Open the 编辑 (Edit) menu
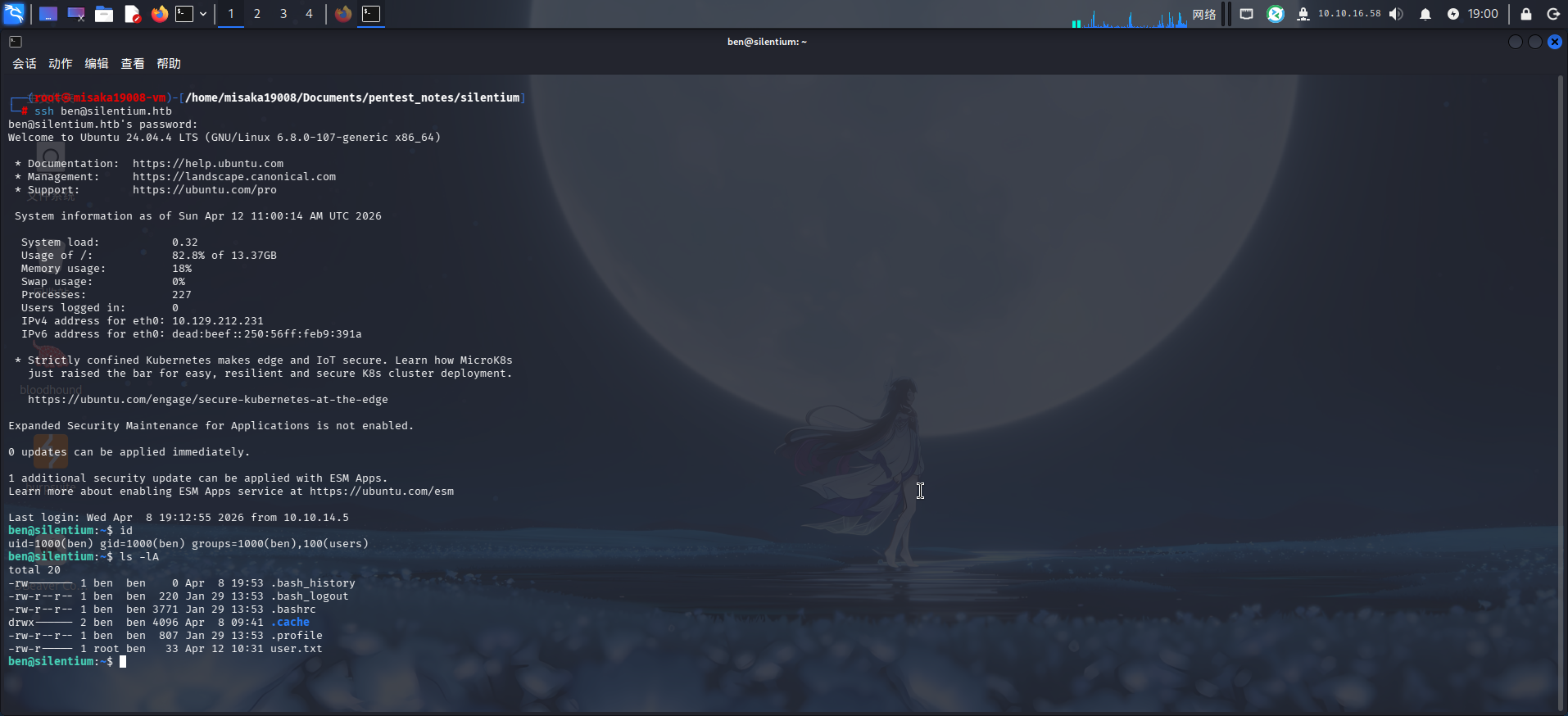The height and width of the screenshot is (716, 1568). click(x=97, y=64)
